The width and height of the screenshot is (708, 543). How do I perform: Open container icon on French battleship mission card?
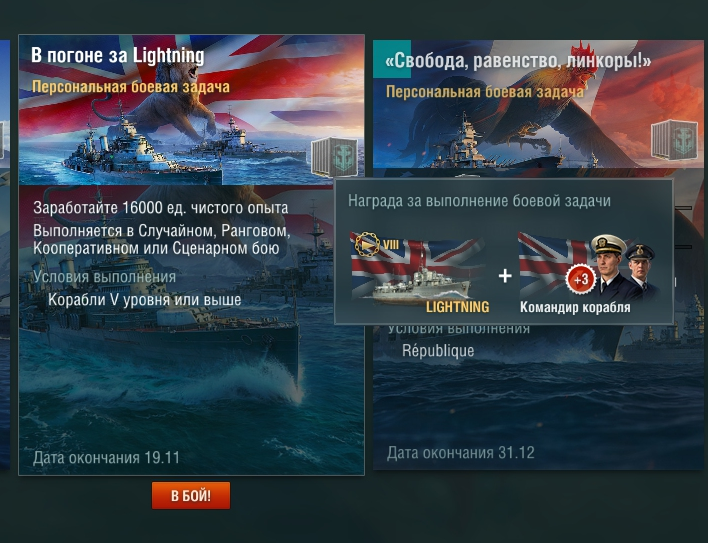[675, 140]
